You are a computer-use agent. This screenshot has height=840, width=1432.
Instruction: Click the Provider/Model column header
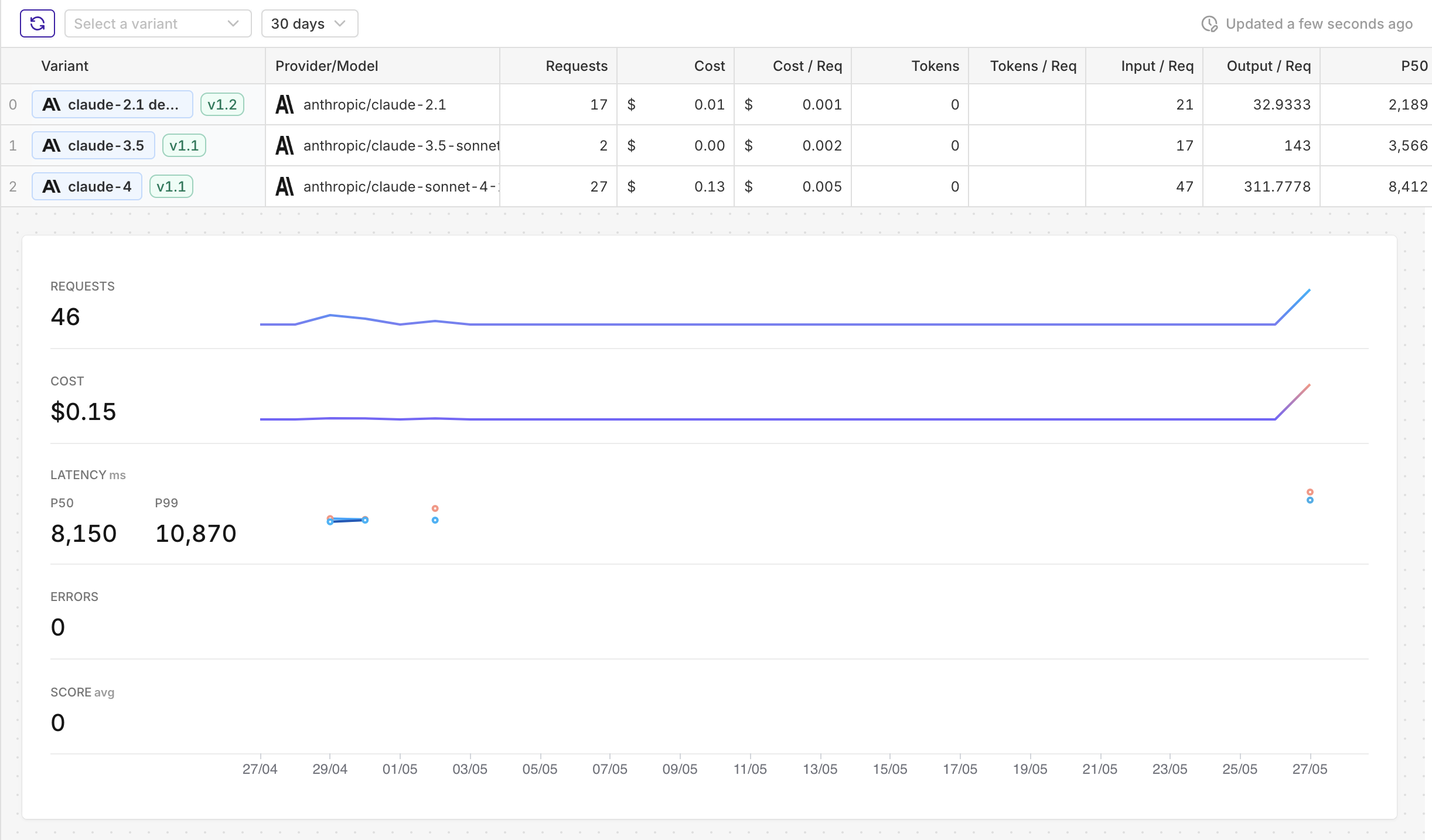coord(326,66)
